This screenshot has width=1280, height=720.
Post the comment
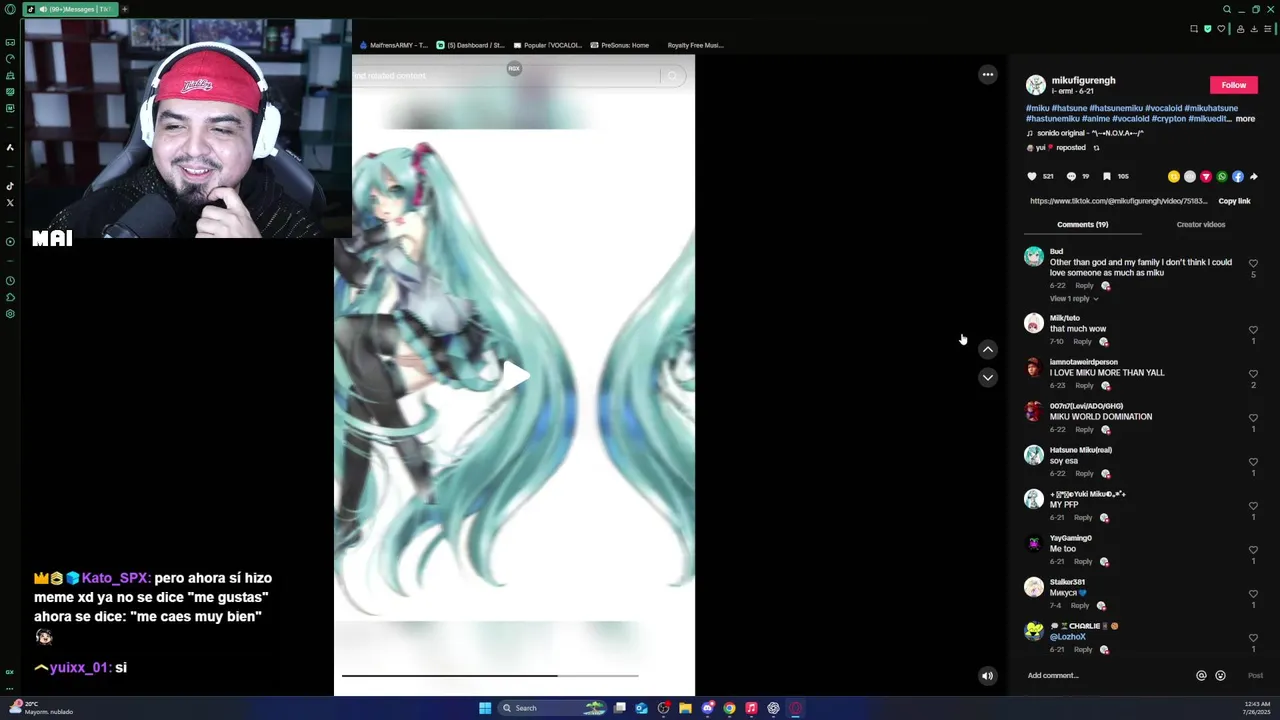(x=1255, y=676)
